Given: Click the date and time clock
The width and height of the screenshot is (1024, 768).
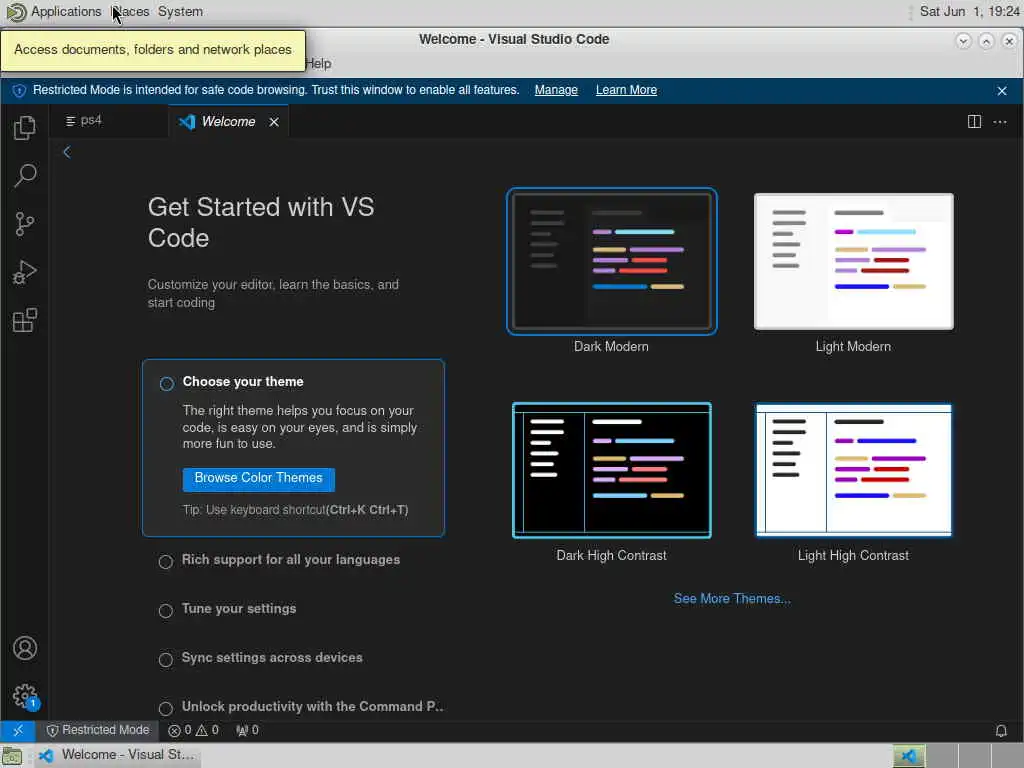Looking at the screenshot, I should pos(969,11).
